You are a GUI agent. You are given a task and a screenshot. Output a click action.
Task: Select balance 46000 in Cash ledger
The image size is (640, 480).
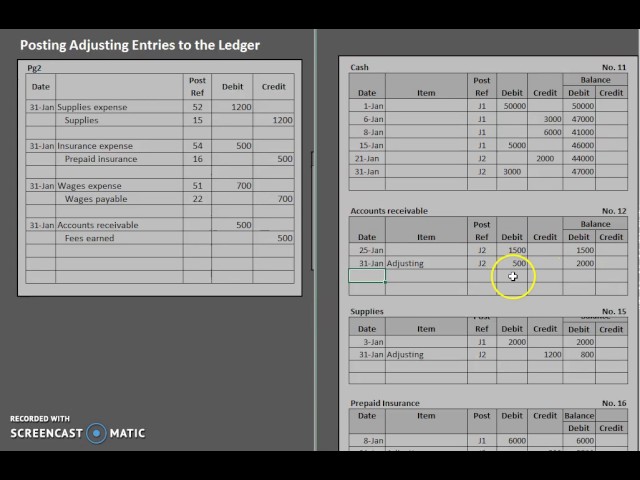(579, 145)
